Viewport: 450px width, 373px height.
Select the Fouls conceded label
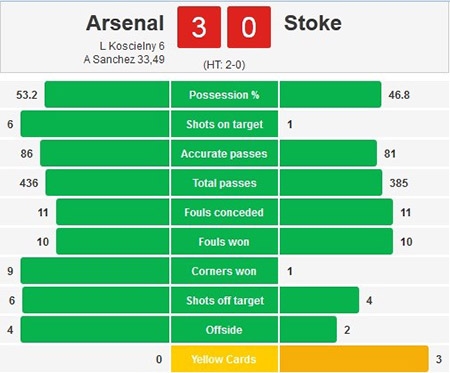[x=224, y=212]
